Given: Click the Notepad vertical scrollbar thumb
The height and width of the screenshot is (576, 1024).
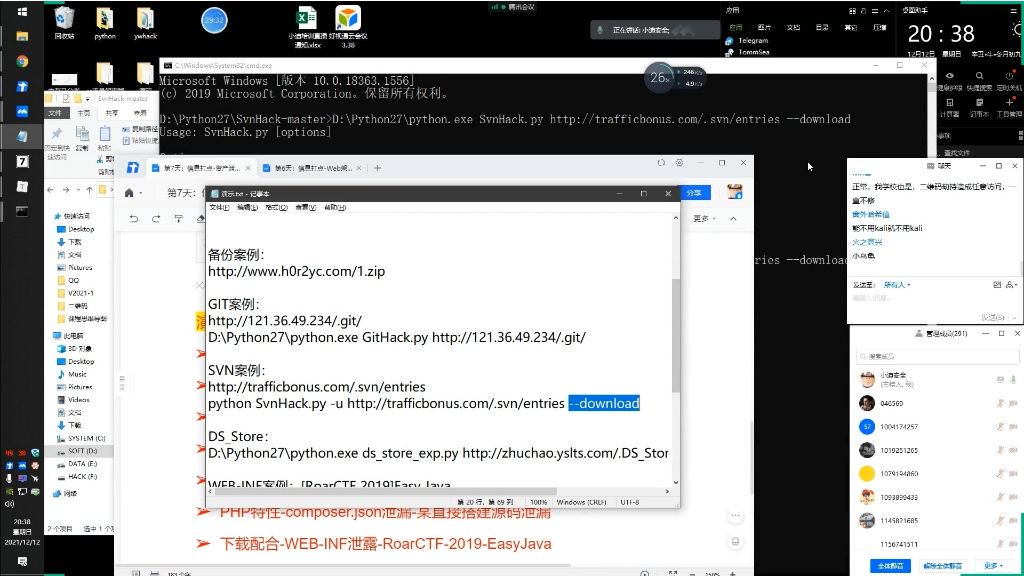Looking at the screenshot, I should pyautogui.click(x=675, y=335).
